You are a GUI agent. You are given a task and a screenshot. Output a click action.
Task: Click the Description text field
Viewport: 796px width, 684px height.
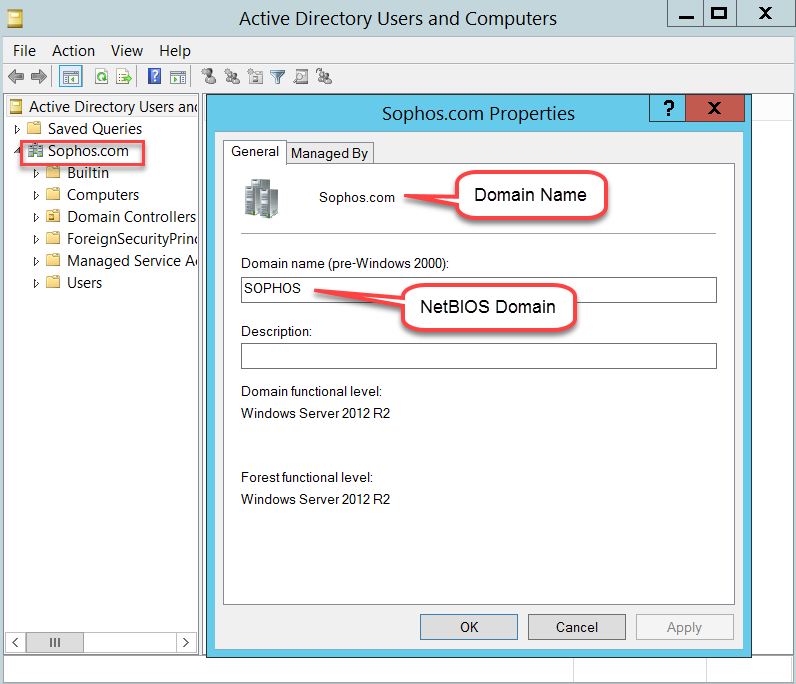click(x=479, y=356)
